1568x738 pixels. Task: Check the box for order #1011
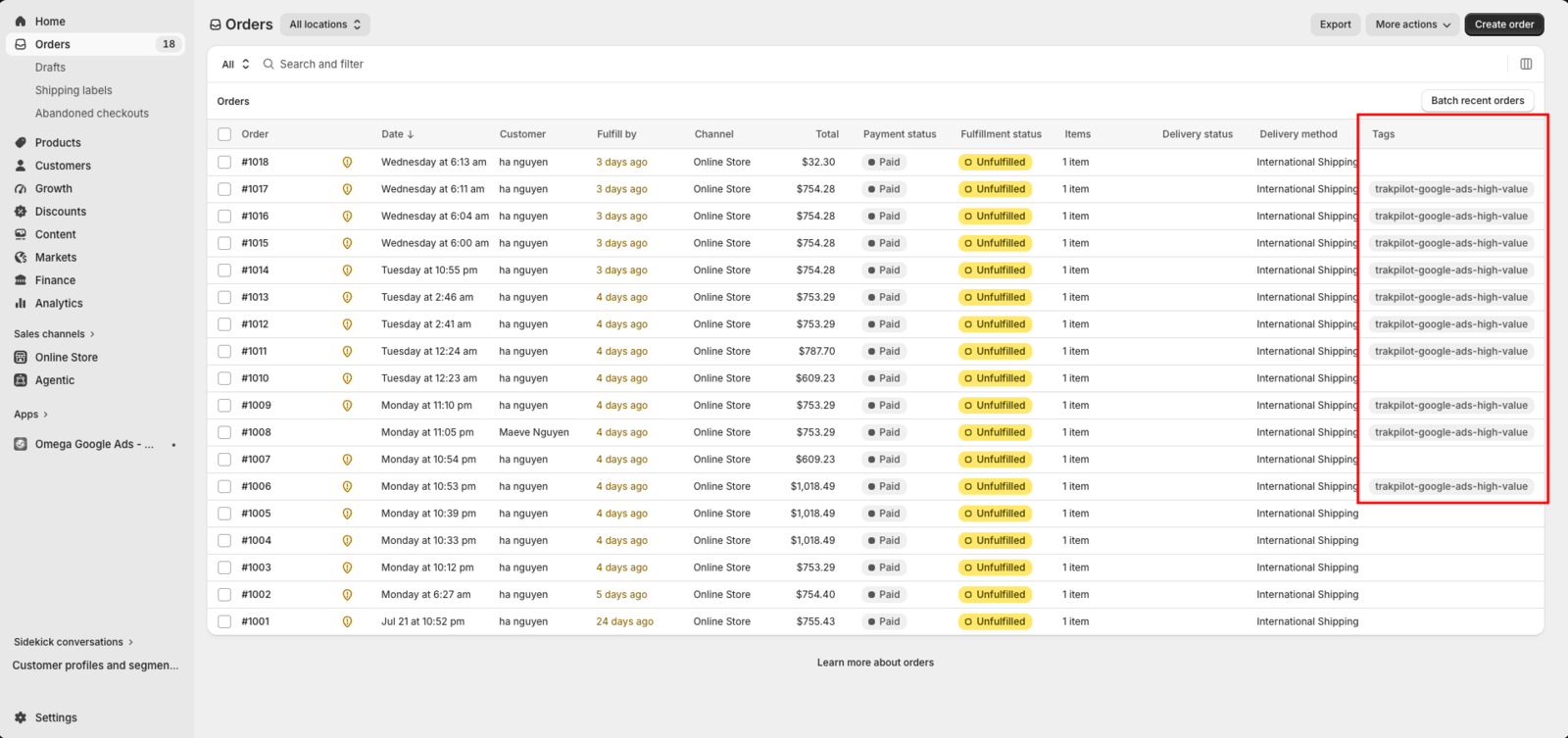[224, 351]
